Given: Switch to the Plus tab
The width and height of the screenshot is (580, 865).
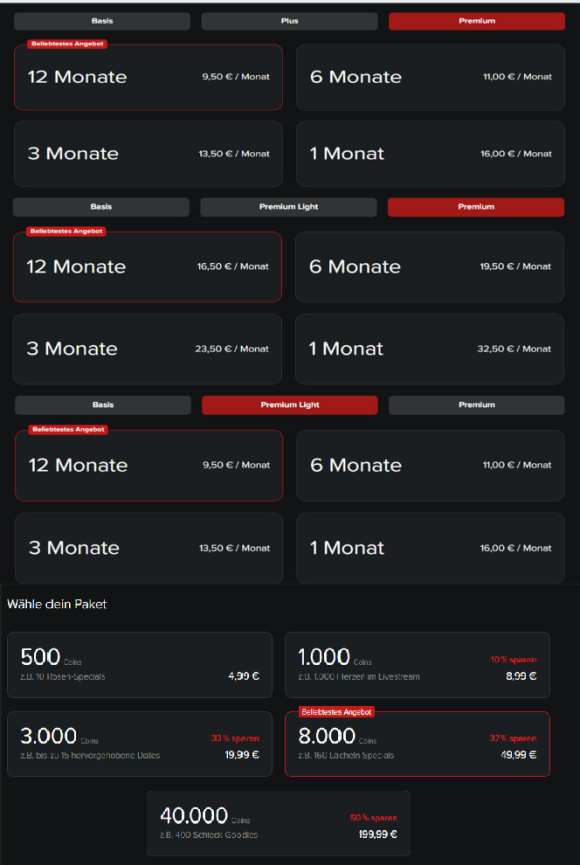Looking at the screenshot, I should (289, 21).
